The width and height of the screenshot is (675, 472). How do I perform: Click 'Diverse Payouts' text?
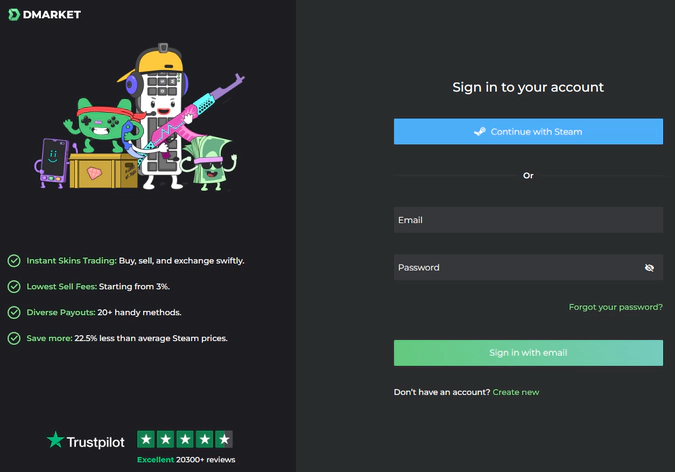tap(61, 312)
